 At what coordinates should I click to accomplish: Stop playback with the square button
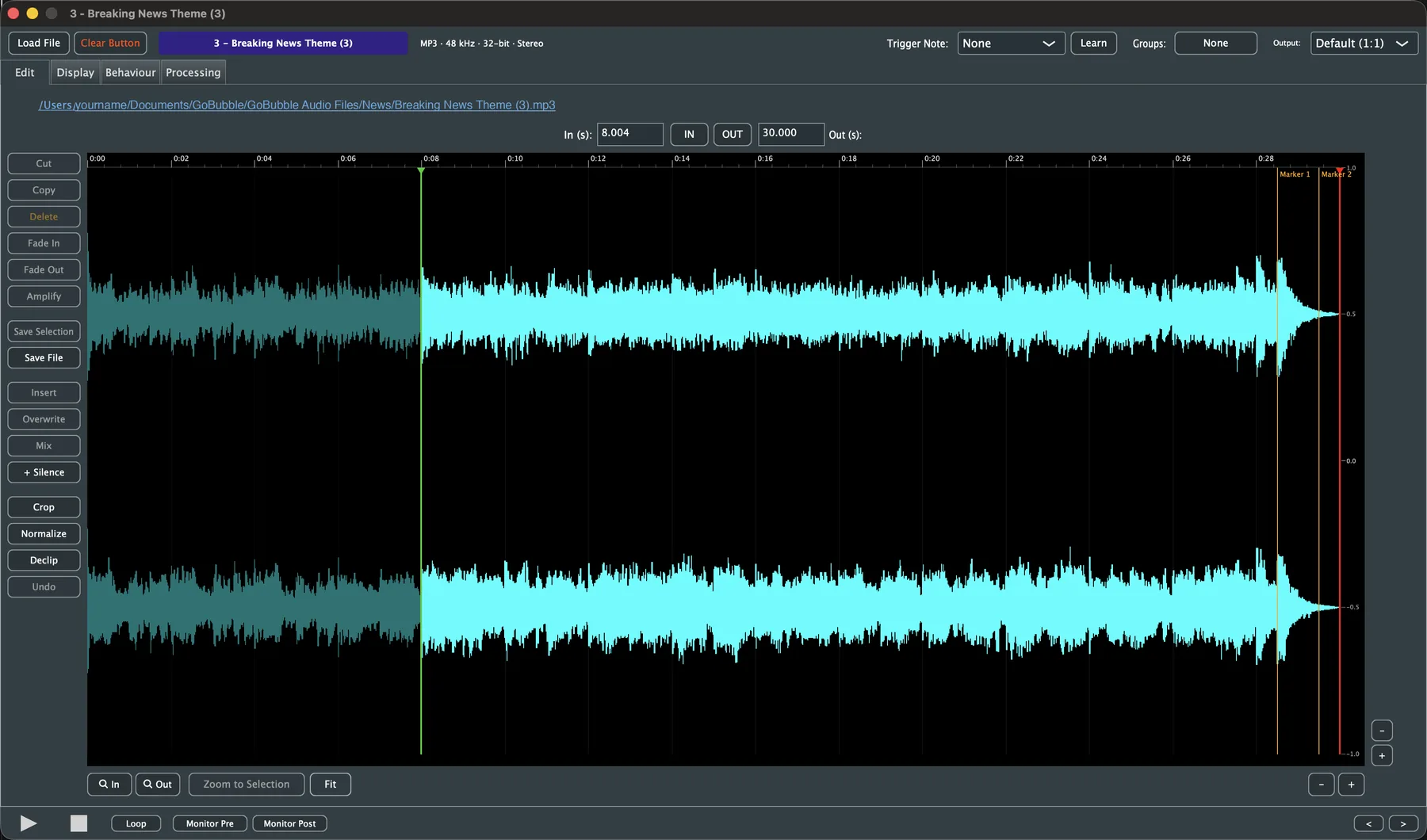pos(78,823)
